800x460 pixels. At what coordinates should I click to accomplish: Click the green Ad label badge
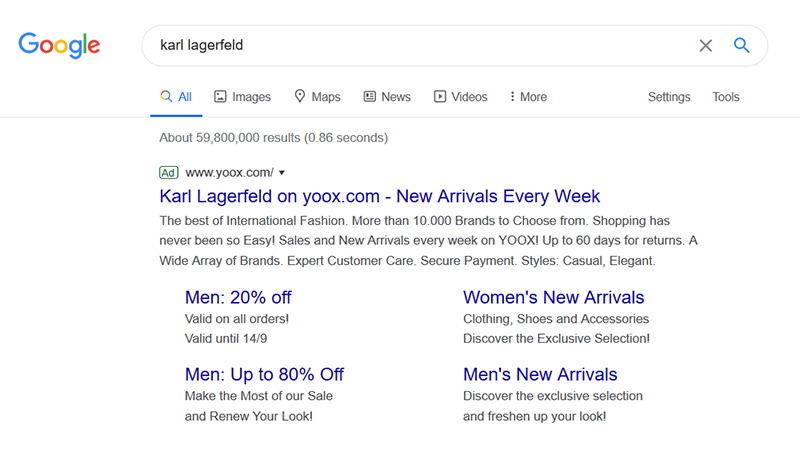168,172
